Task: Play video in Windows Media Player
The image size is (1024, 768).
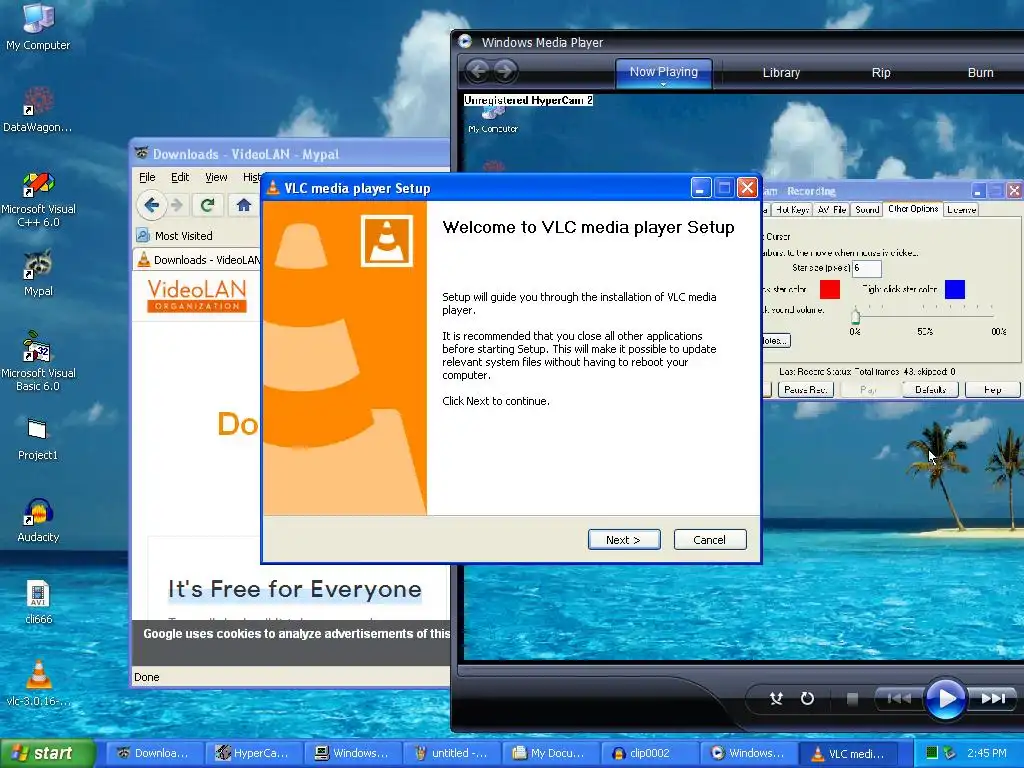Action: [945, 699]
